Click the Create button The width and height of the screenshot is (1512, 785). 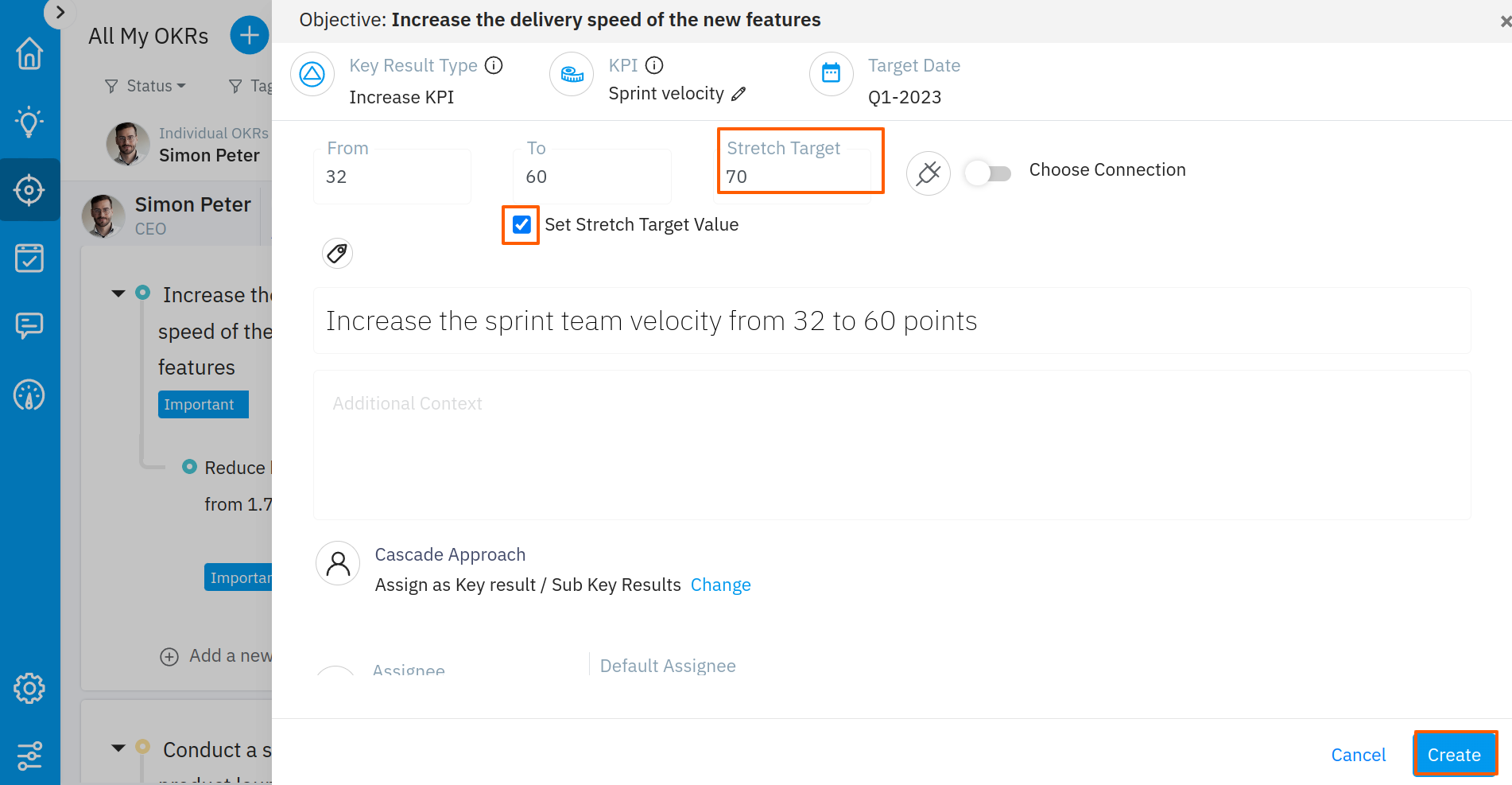[1455, 754]
